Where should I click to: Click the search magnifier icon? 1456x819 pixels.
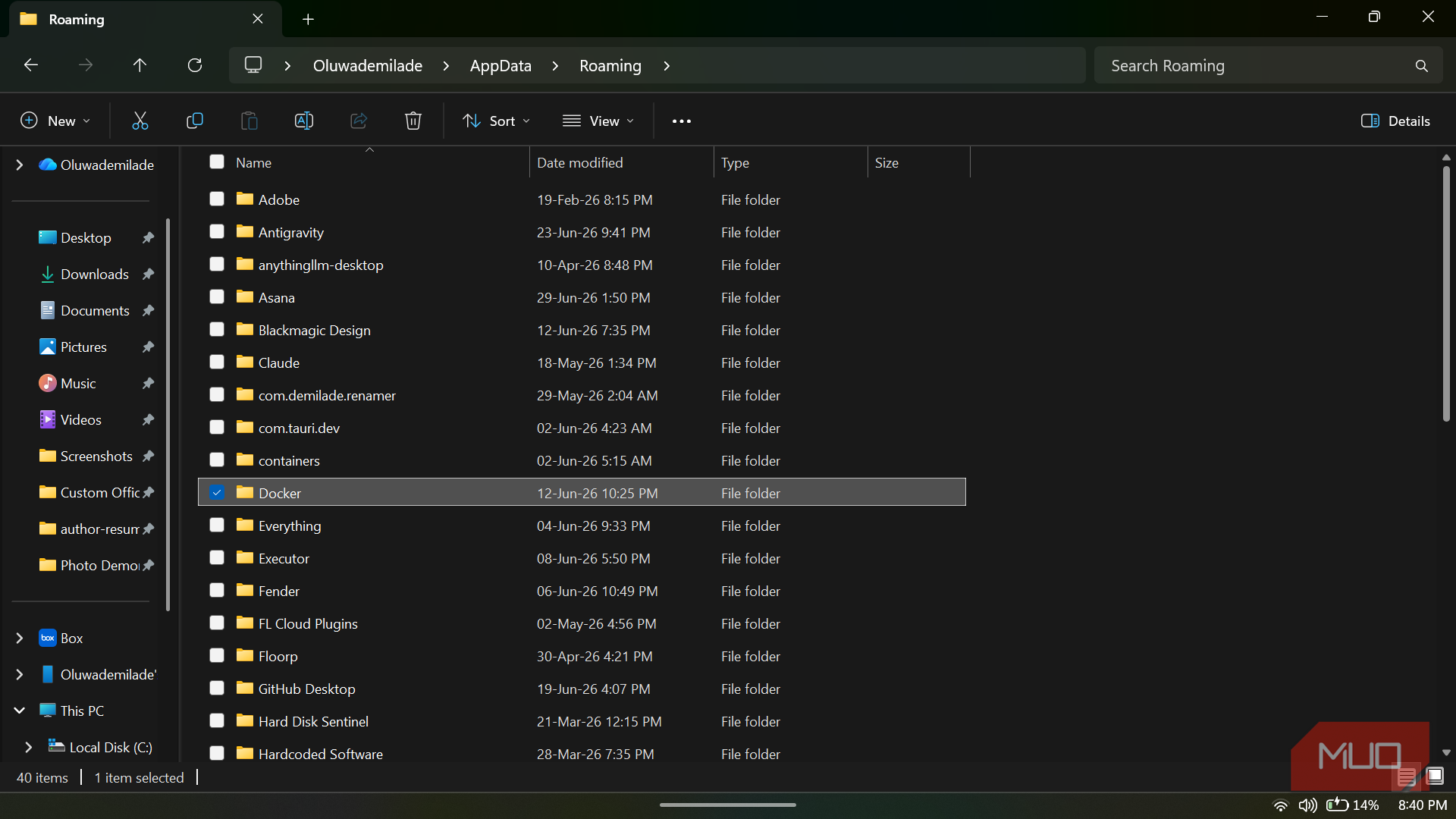1421,66
